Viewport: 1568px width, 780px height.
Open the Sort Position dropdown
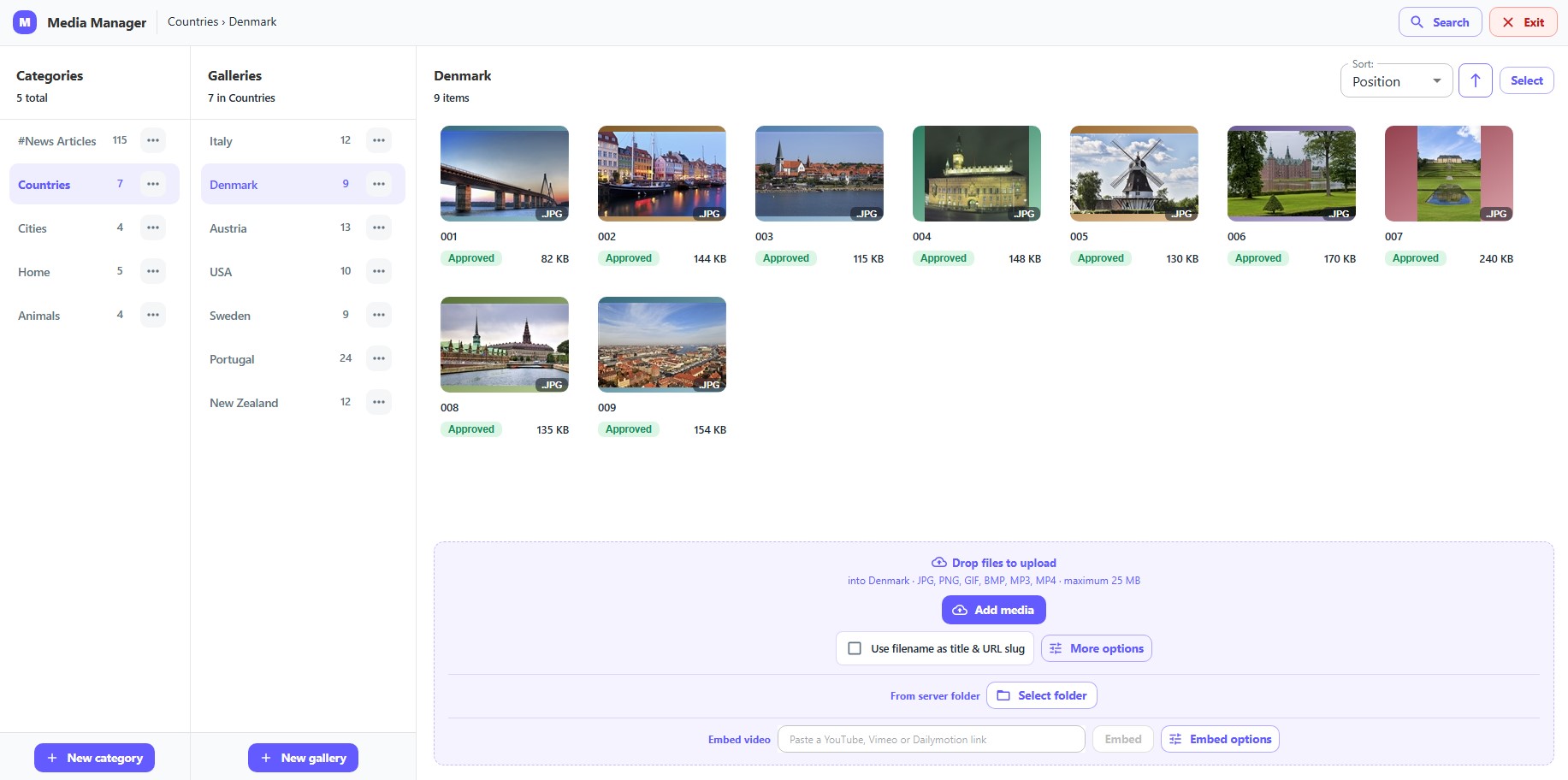pos(1396,81)
